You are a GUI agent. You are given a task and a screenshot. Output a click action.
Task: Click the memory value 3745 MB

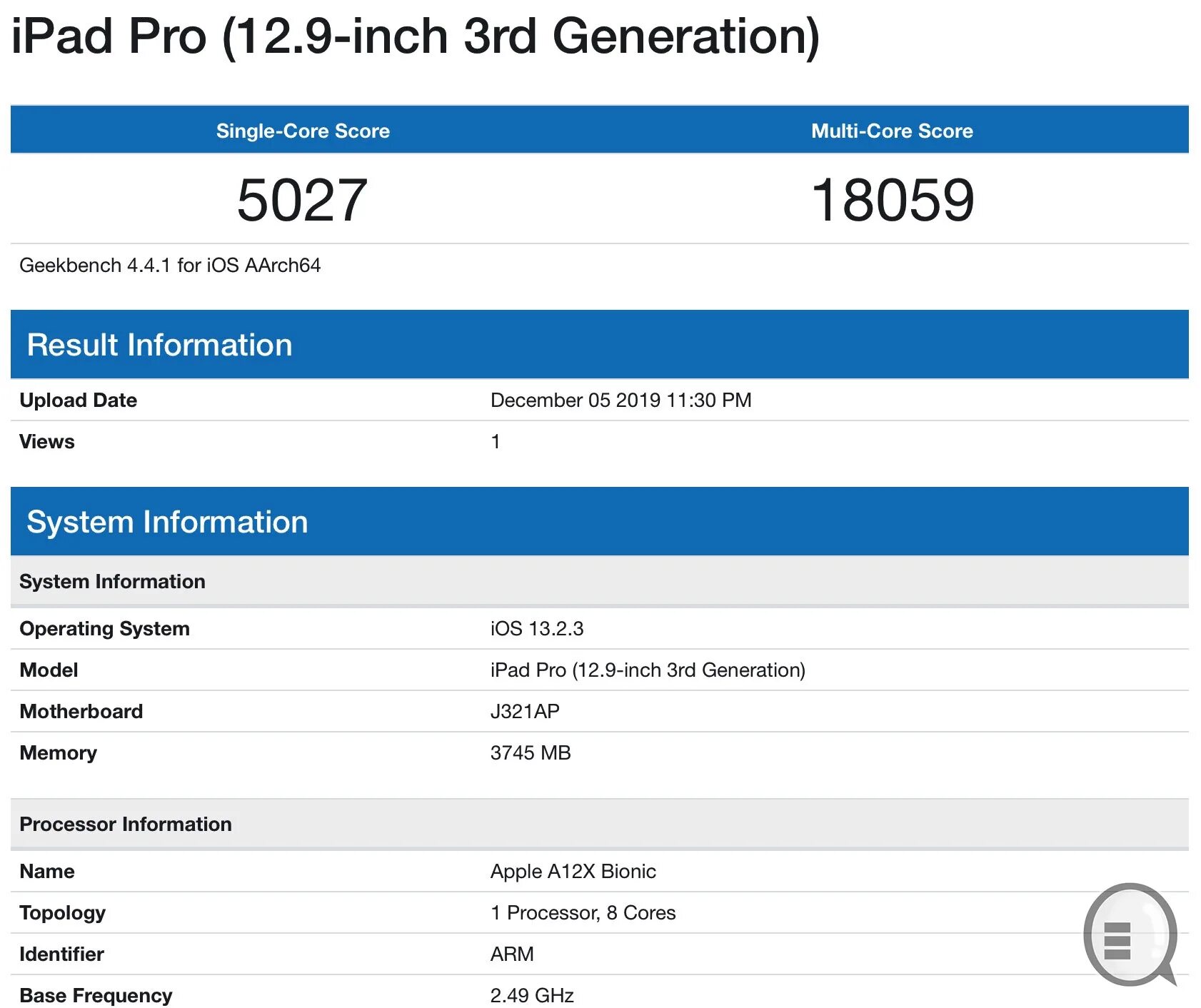[x=531, y=753]
